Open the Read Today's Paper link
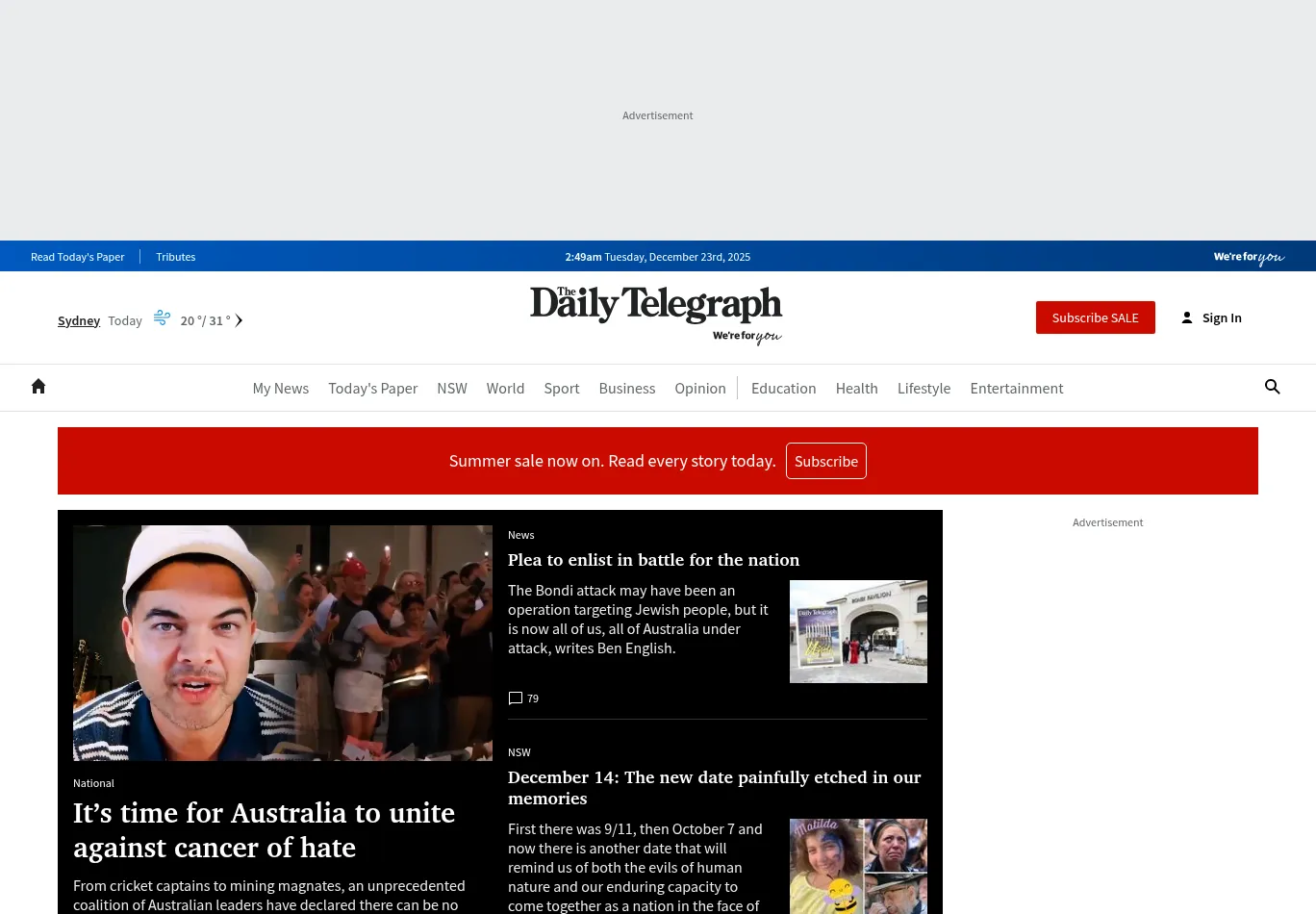1316x914 pixels. (78, 257)
